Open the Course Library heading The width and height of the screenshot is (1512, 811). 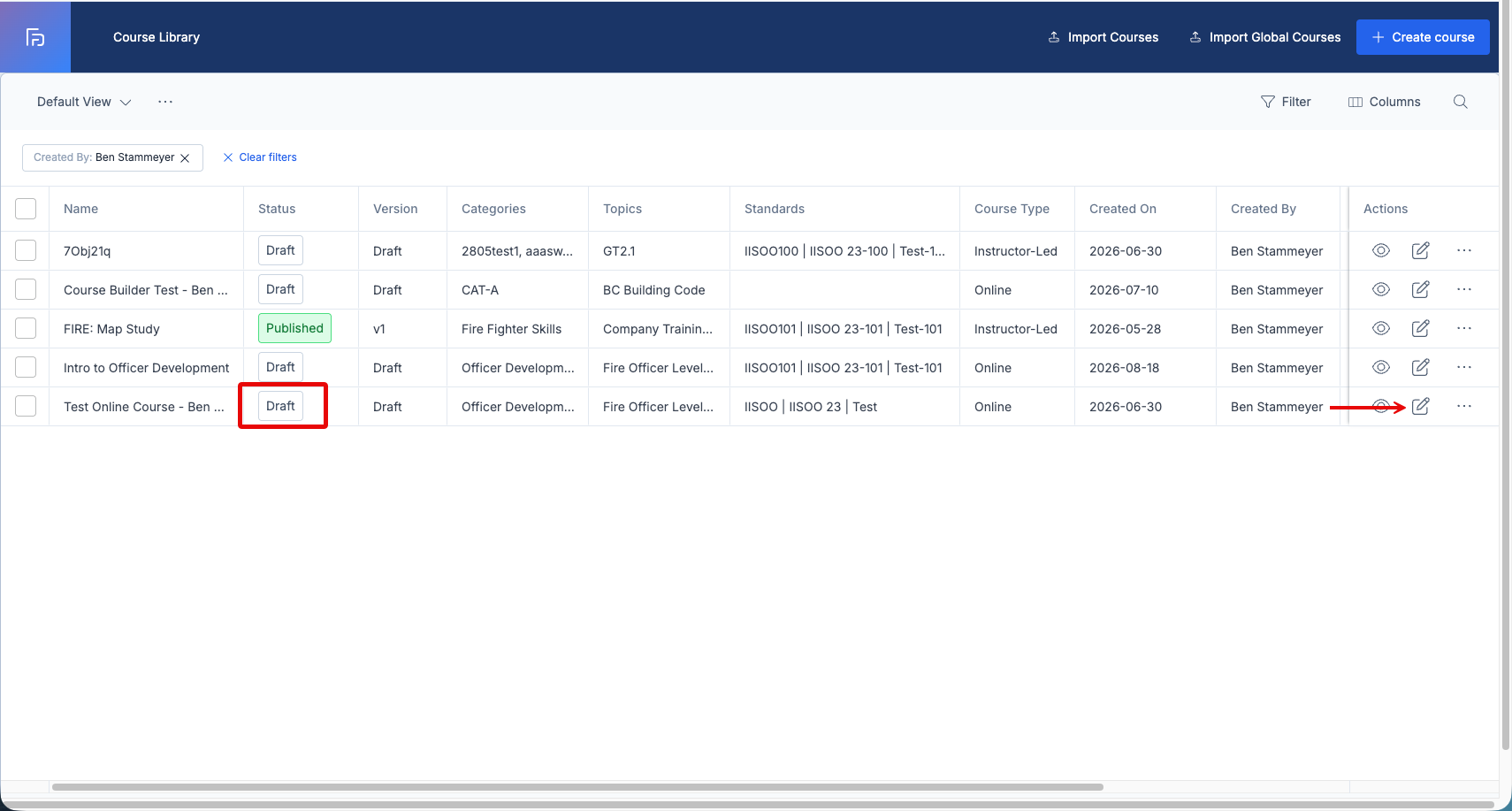pyautogui.click(x=157, y=37)
